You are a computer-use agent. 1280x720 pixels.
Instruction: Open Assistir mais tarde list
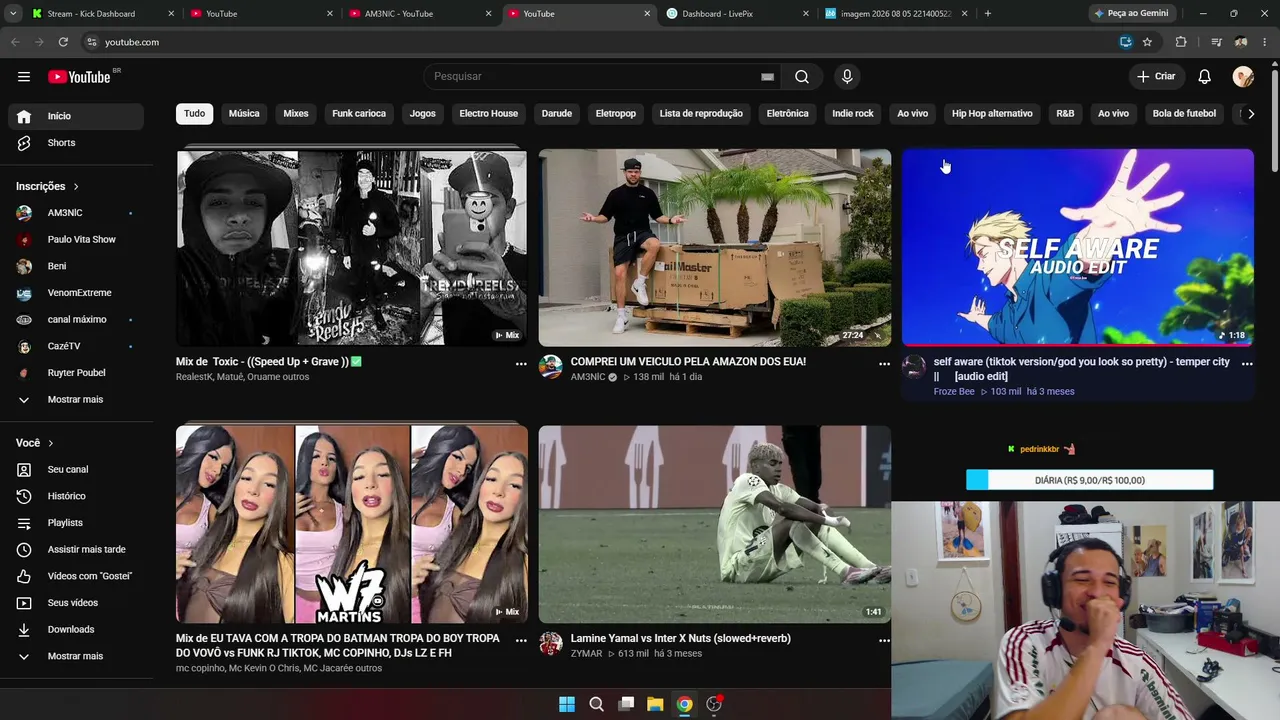(76, 549)
